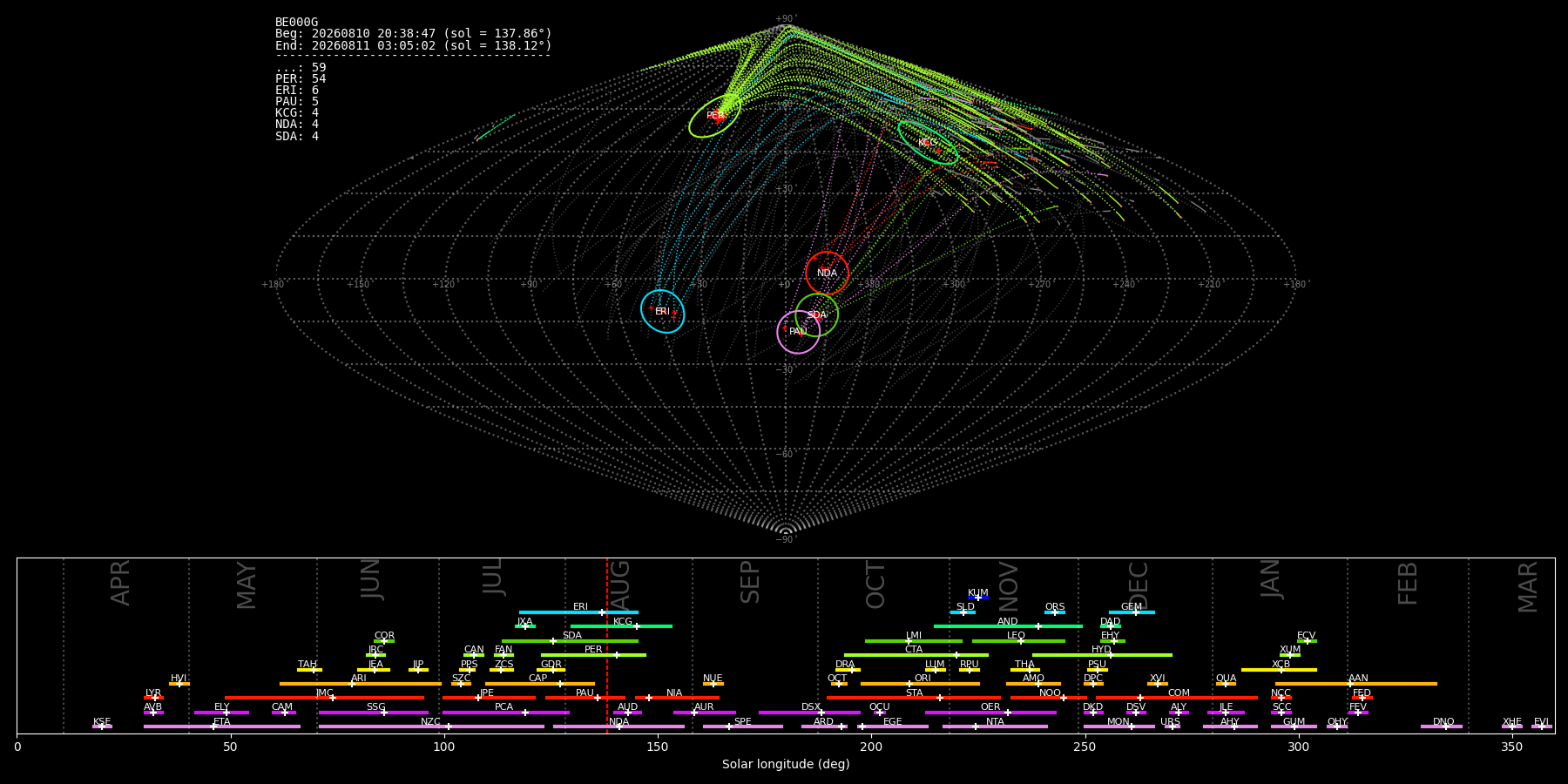Select the cyan ERI radiant circle

pyautogui.click(x=662, y=311)
